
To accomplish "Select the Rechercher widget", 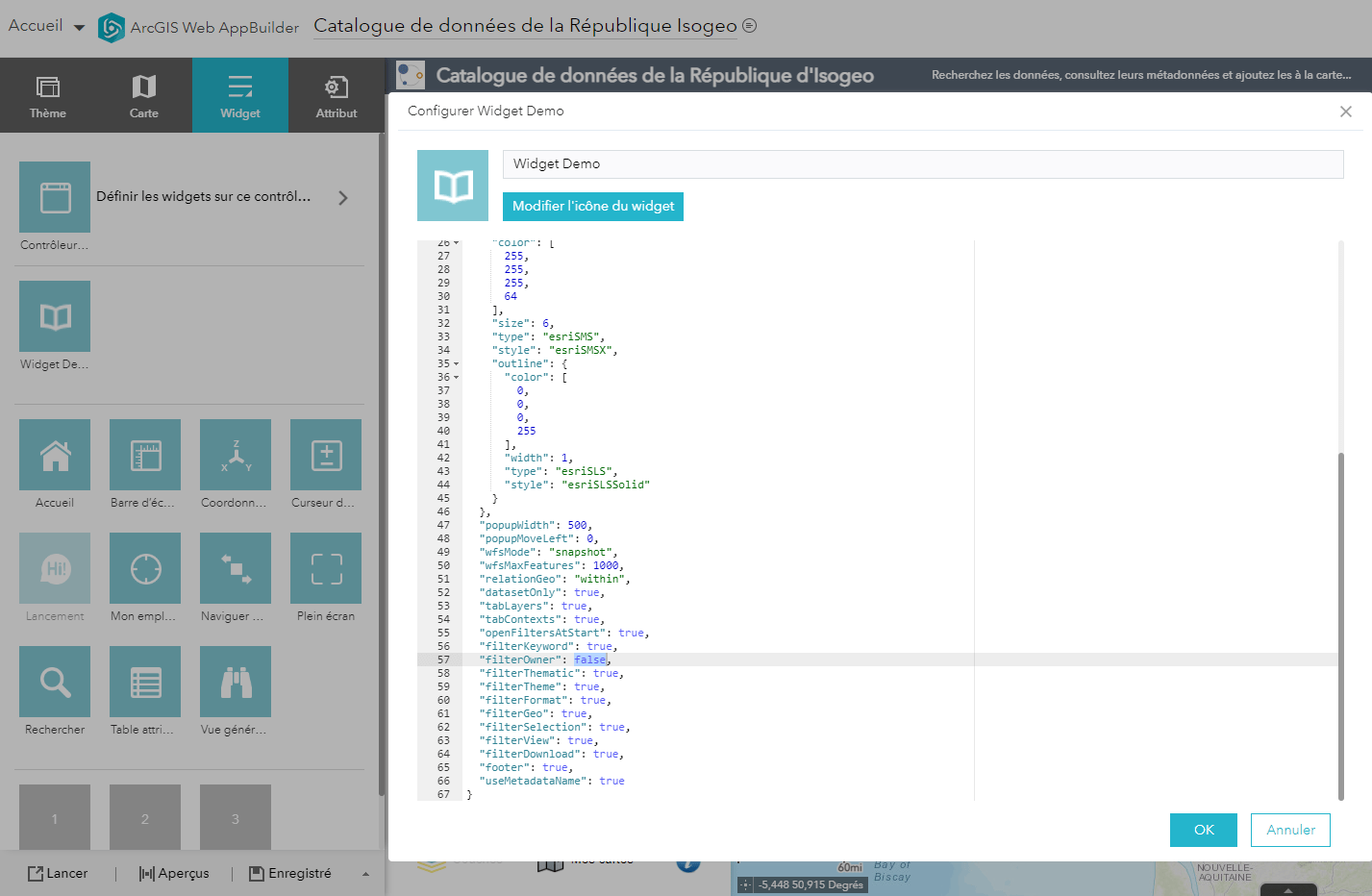I will pyautogui.click(x=55, y=682).
